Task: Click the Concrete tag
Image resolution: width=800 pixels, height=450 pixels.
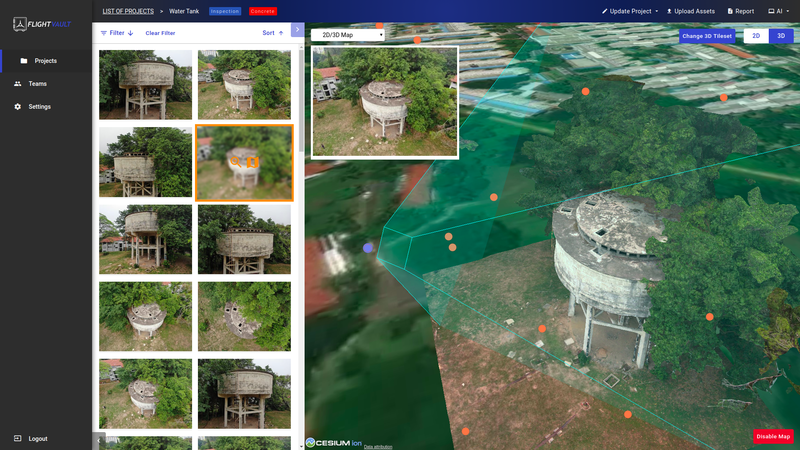Action: tap(263, 11)
